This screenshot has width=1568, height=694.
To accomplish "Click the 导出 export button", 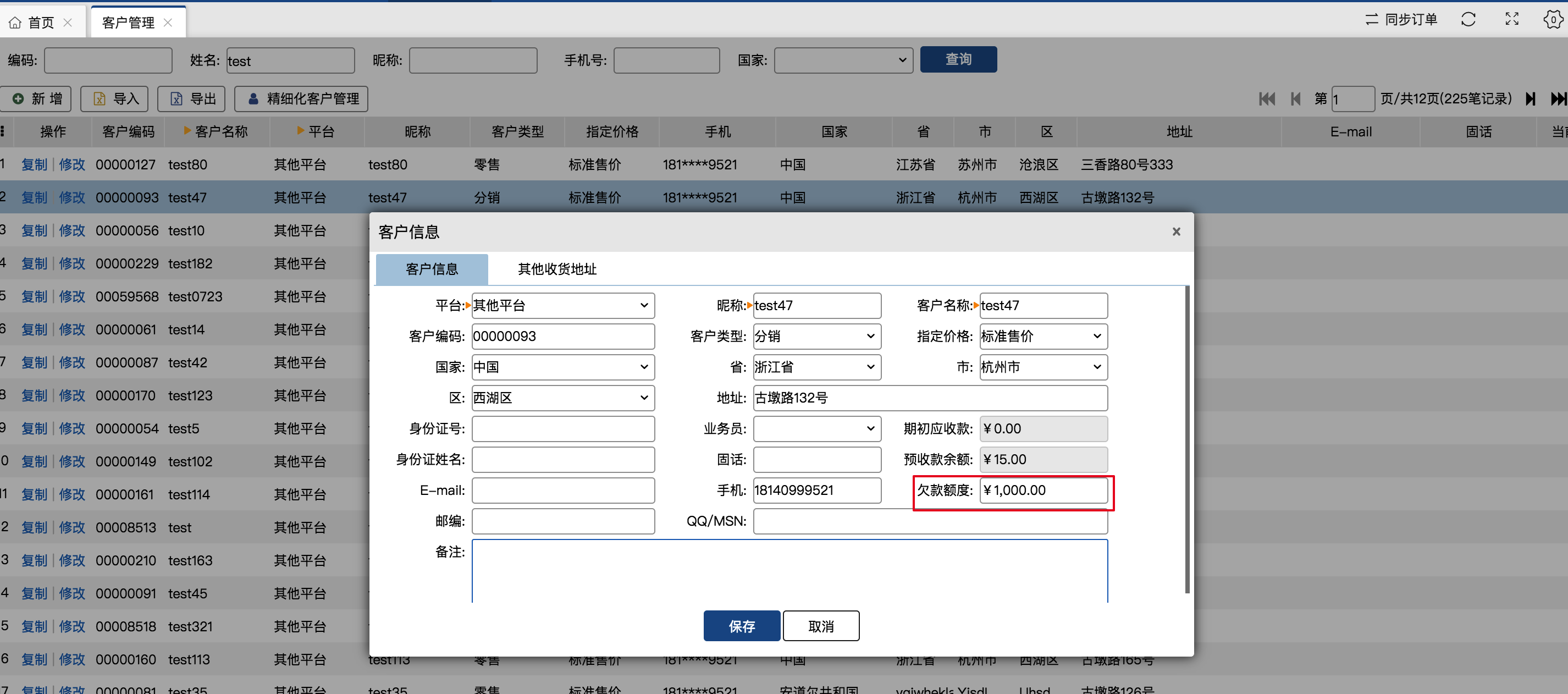I will (192, 98).
